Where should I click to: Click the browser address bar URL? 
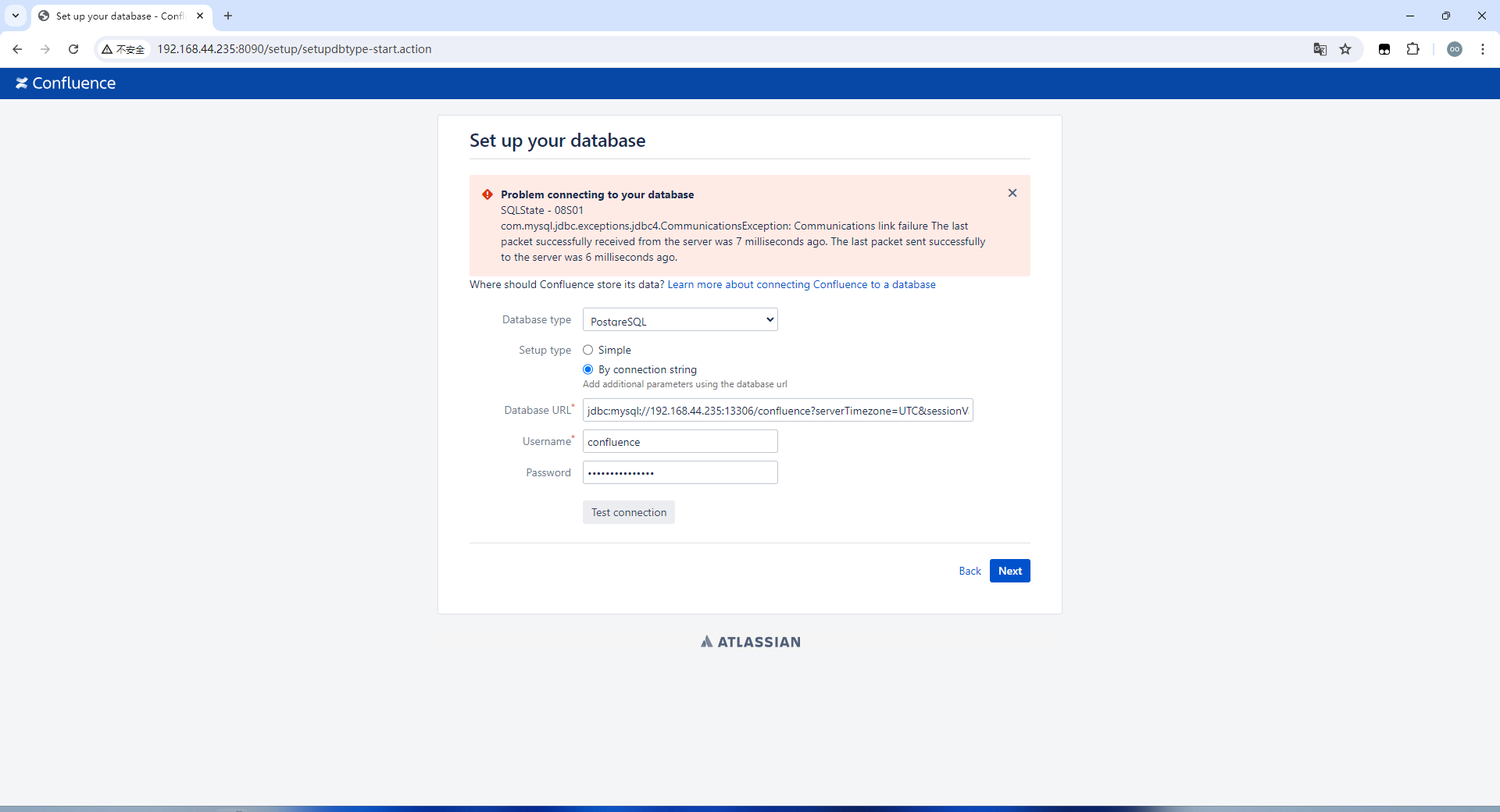point(295,49)
